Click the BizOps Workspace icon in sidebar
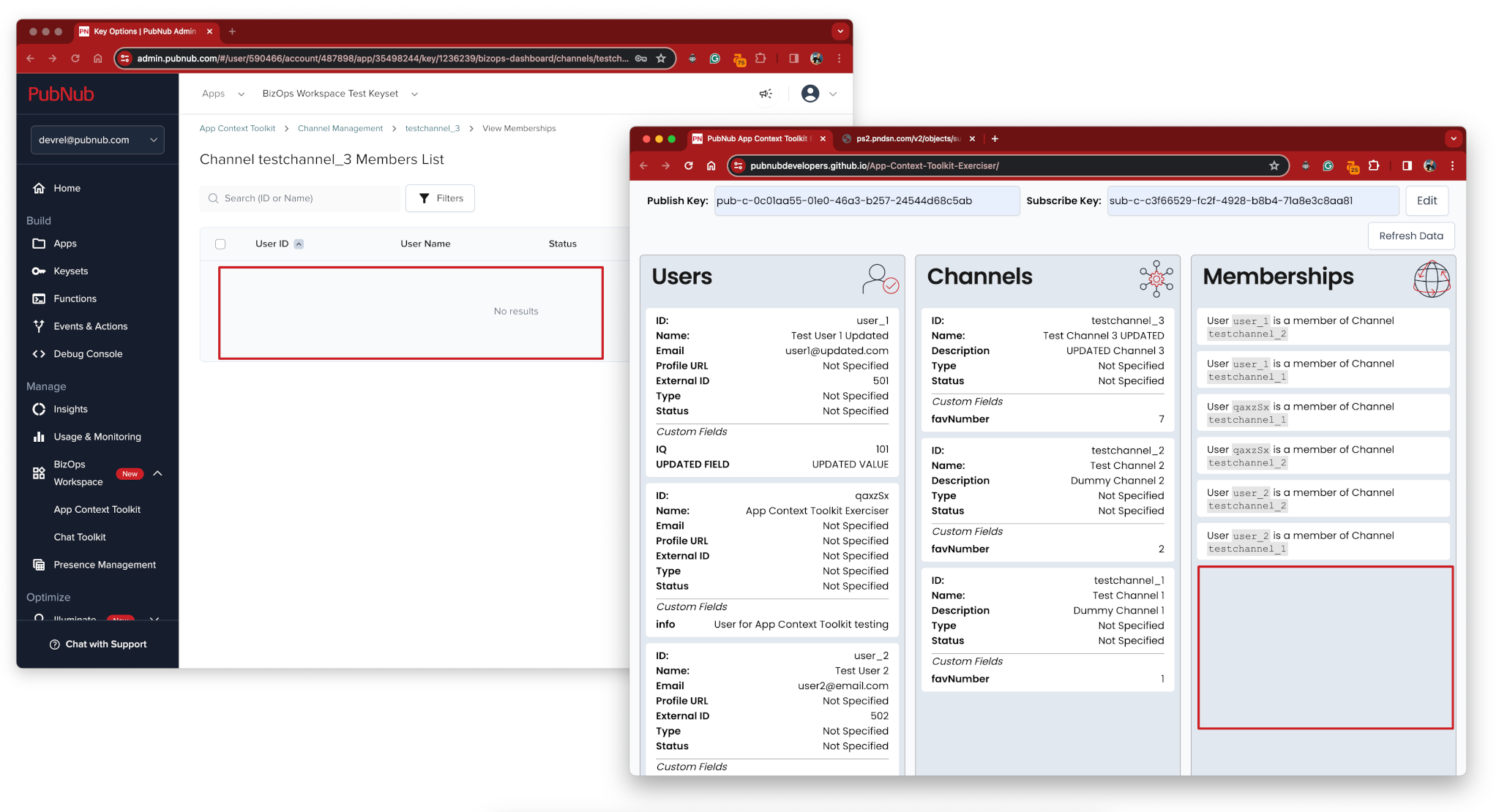The height and width of the screenshot is (812, 1499). (38, 474)
